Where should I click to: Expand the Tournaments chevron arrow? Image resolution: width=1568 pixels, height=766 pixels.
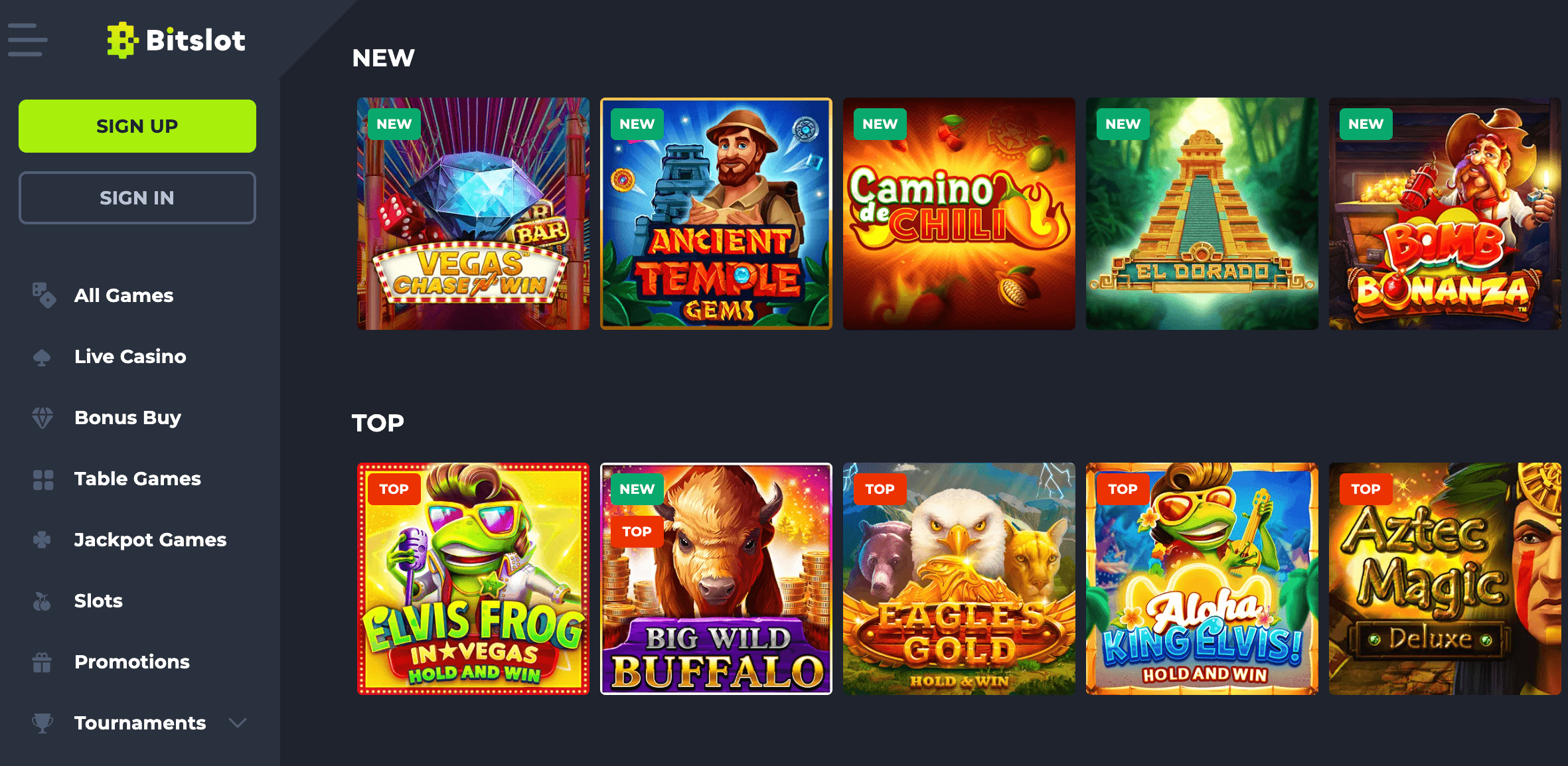(238, 723)
